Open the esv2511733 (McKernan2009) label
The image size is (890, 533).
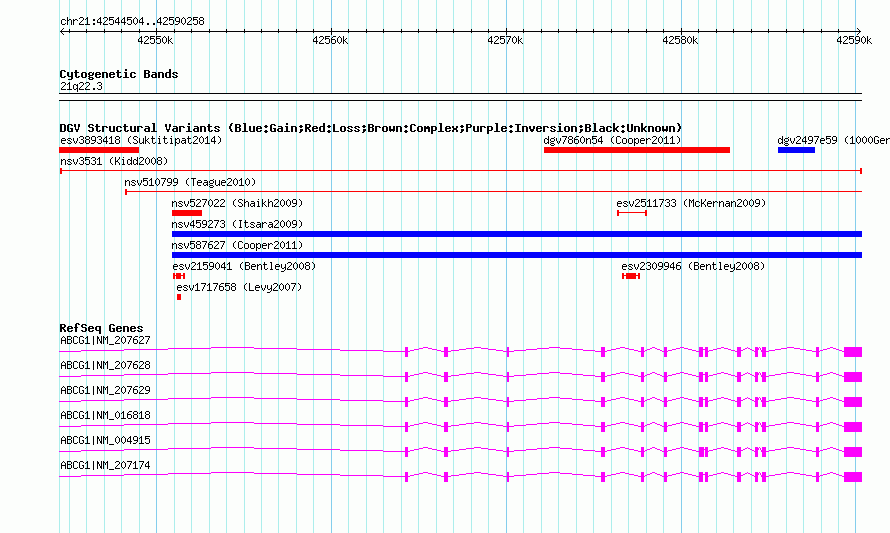691,203
